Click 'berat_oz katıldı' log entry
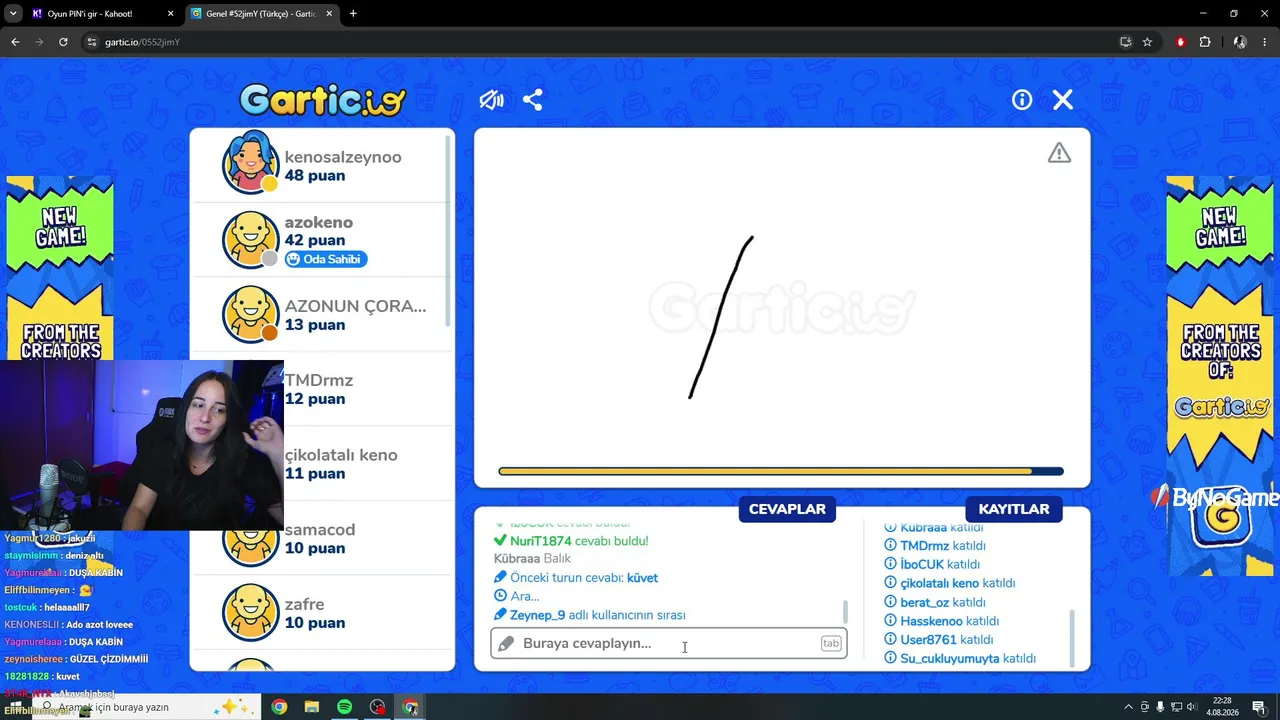 (935, 602)
